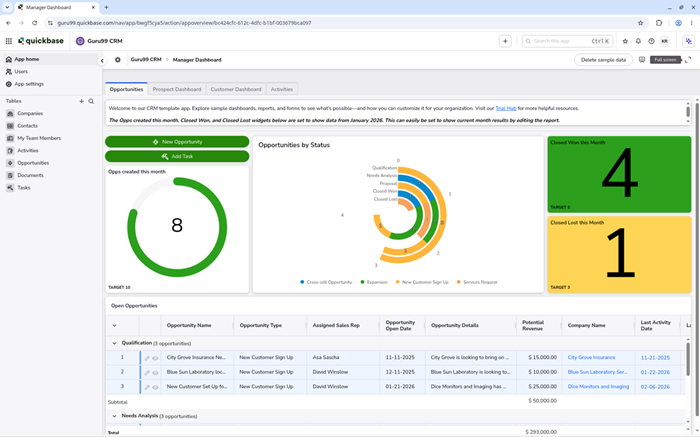
Task: Open the Companies table
Action: click(x=30, y=113)
